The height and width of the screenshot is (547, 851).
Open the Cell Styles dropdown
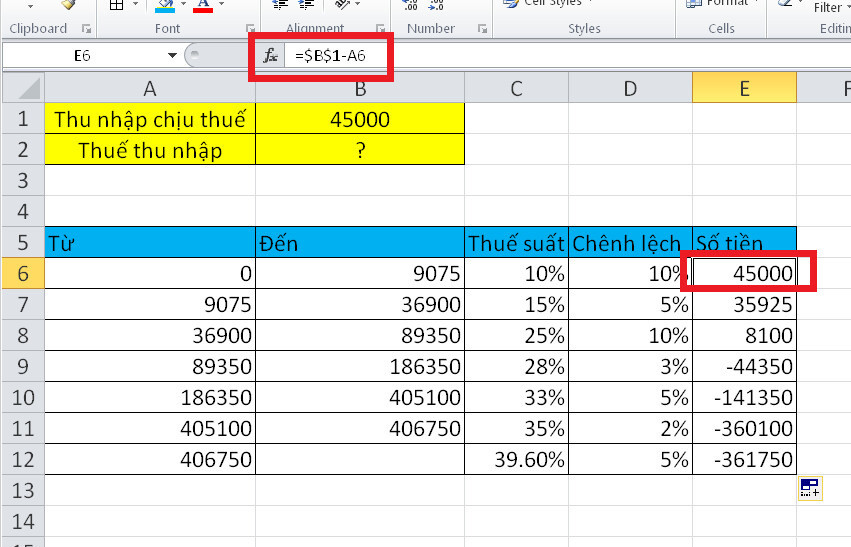548,4
